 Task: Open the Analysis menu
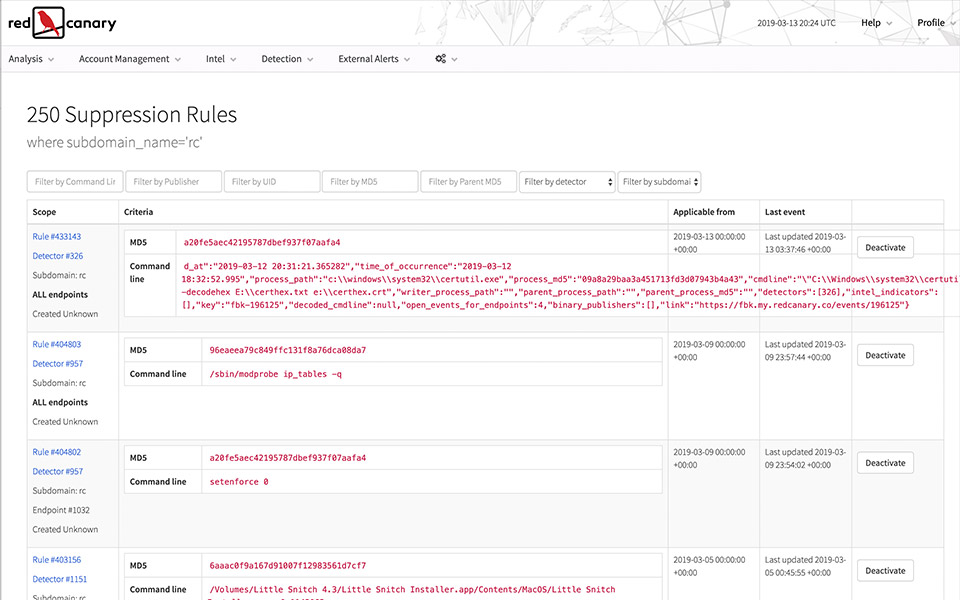pos(31,59)
